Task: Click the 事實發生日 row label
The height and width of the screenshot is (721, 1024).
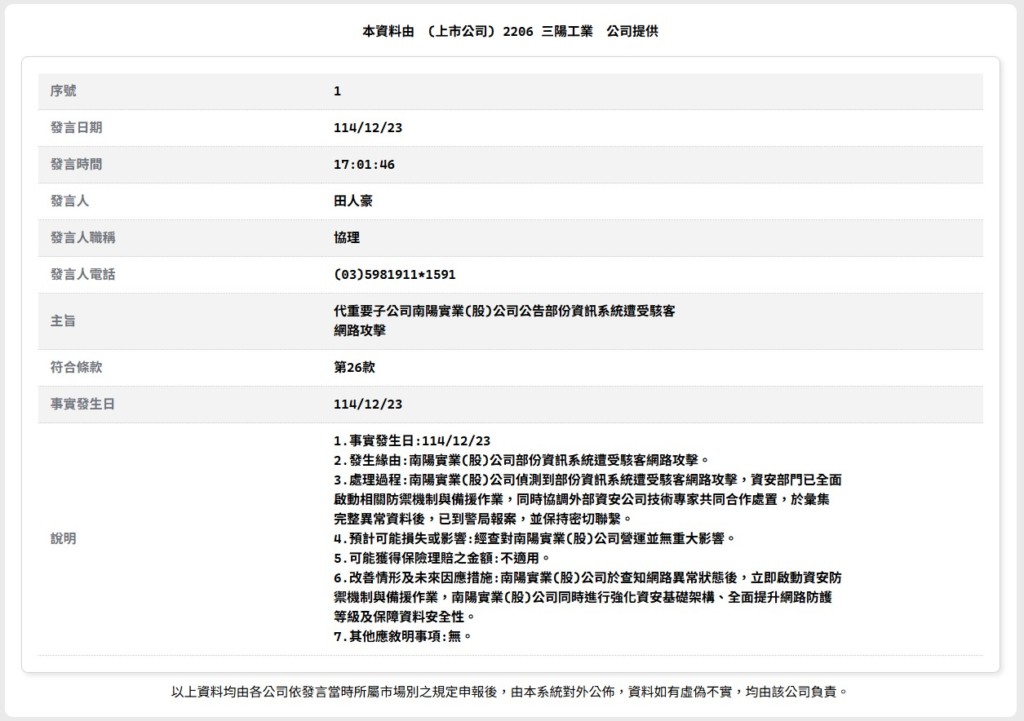Action: pyautogui.click(x=76, y=404)
